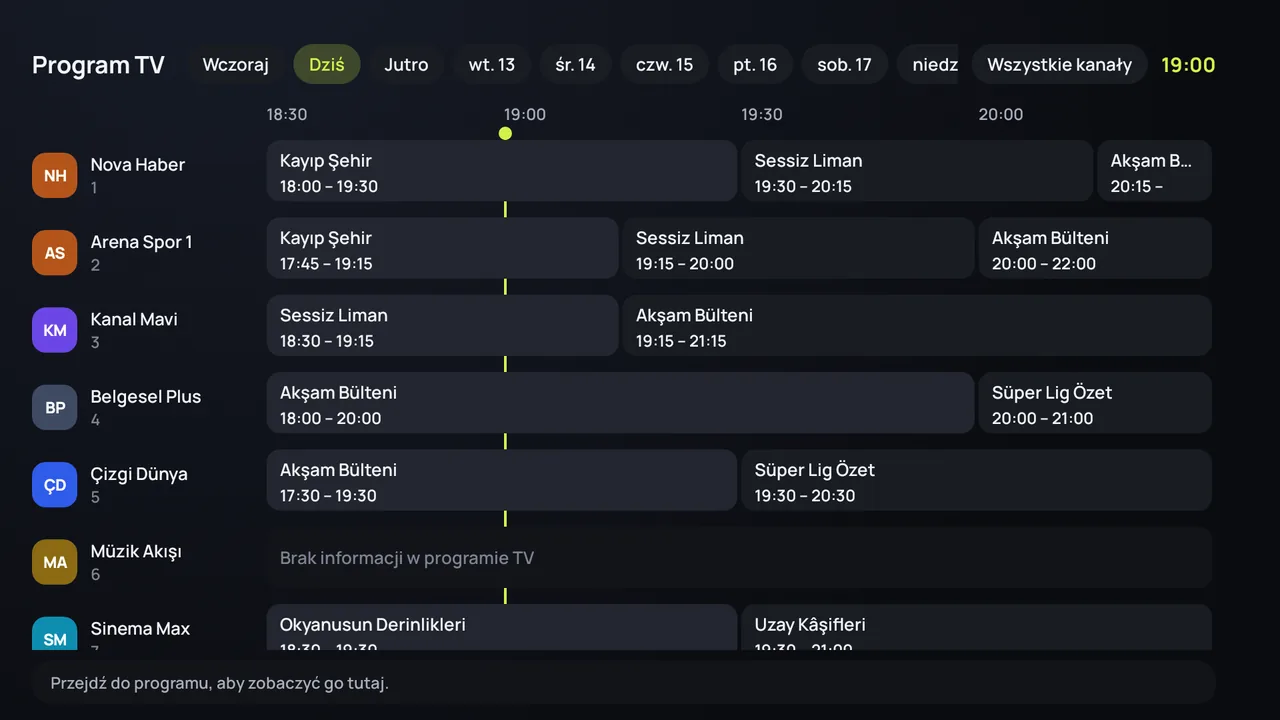This screenshot has height=720, width=1280.
Task: Select the Dziś day tab
Action: 327,65
